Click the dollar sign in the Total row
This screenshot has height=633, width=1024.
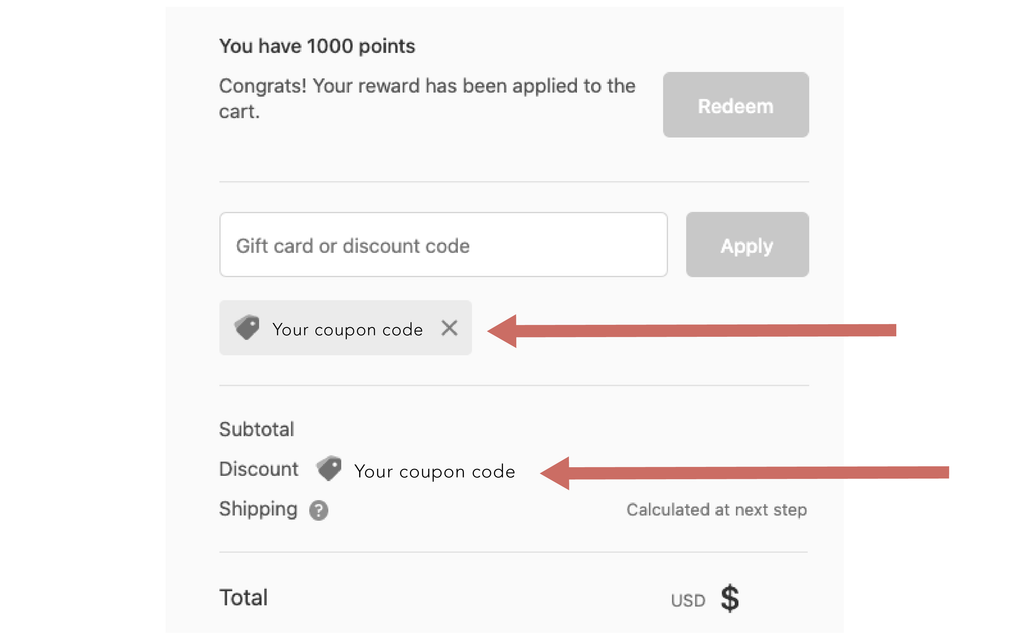pyautogui.click(x=730, y=599)
